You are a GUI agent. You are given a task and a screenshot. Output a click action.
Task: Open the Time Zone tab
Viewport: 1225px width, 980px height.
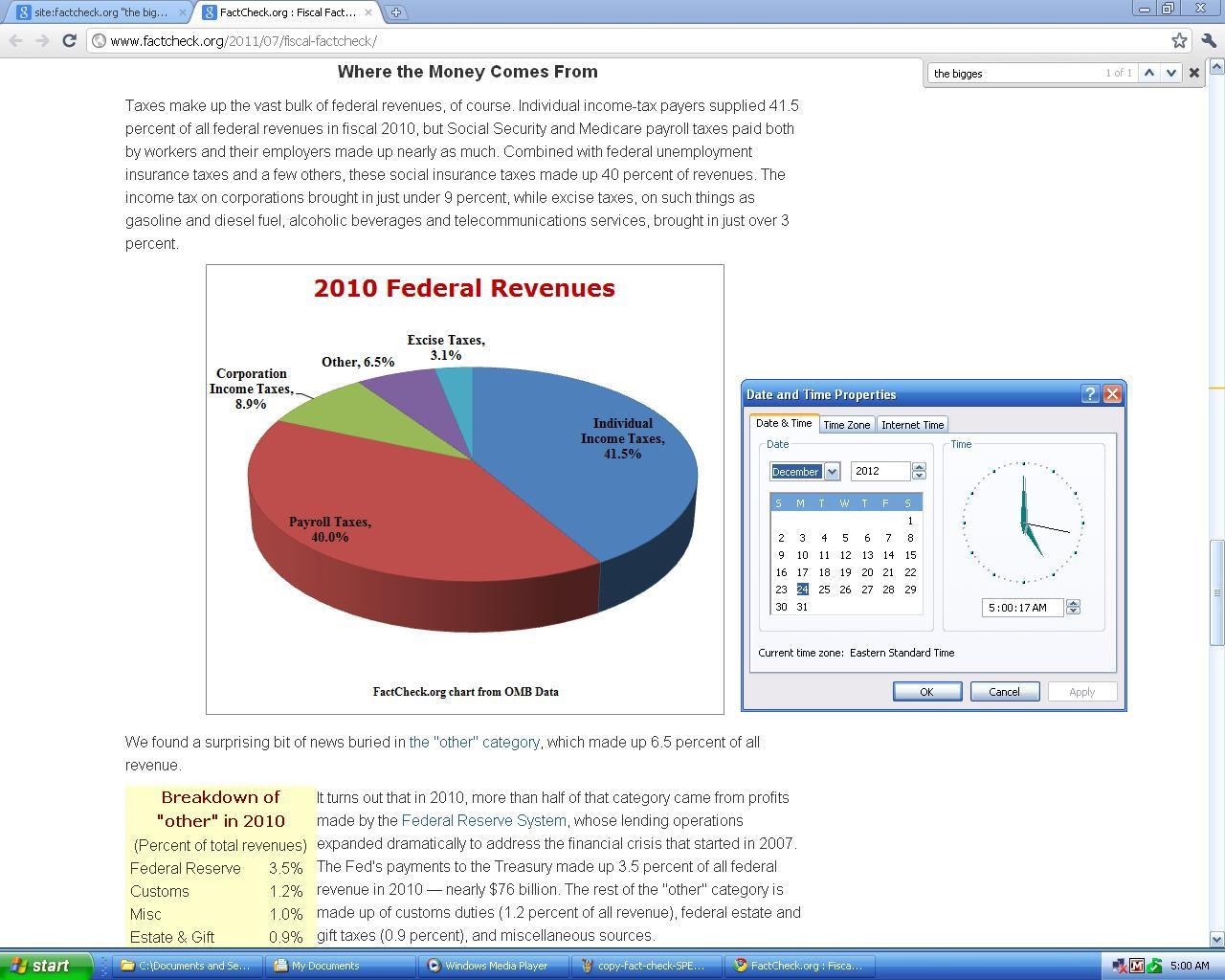847,425
